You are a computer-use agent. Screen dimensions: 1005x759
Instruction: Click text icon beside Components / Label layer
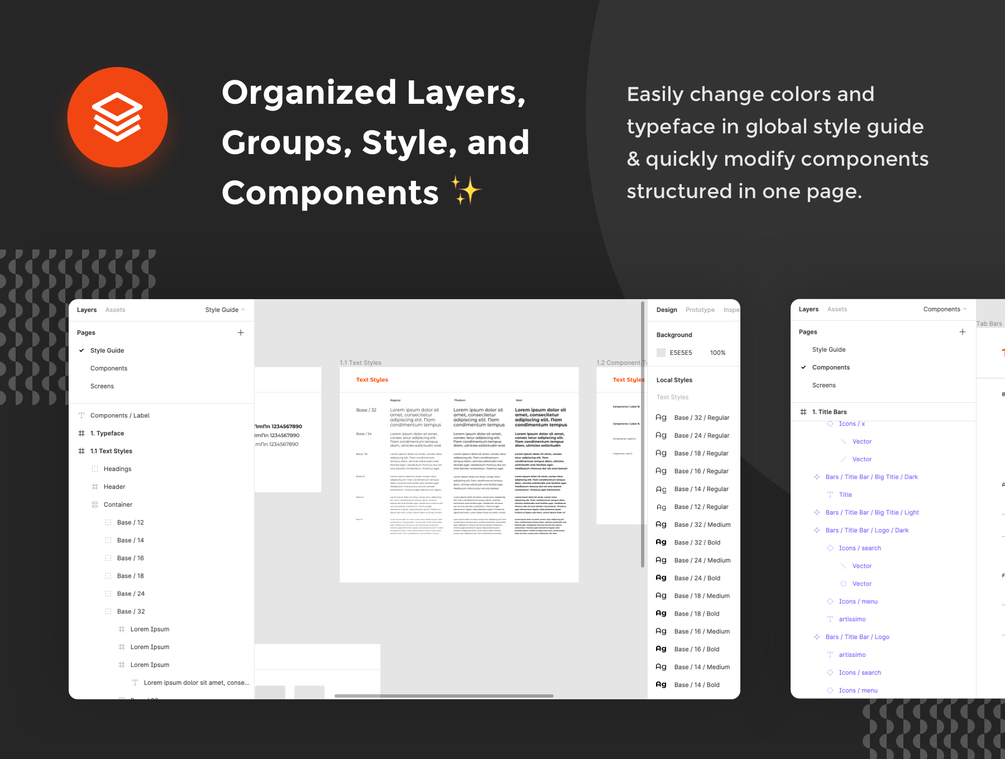tap(81, 415)
